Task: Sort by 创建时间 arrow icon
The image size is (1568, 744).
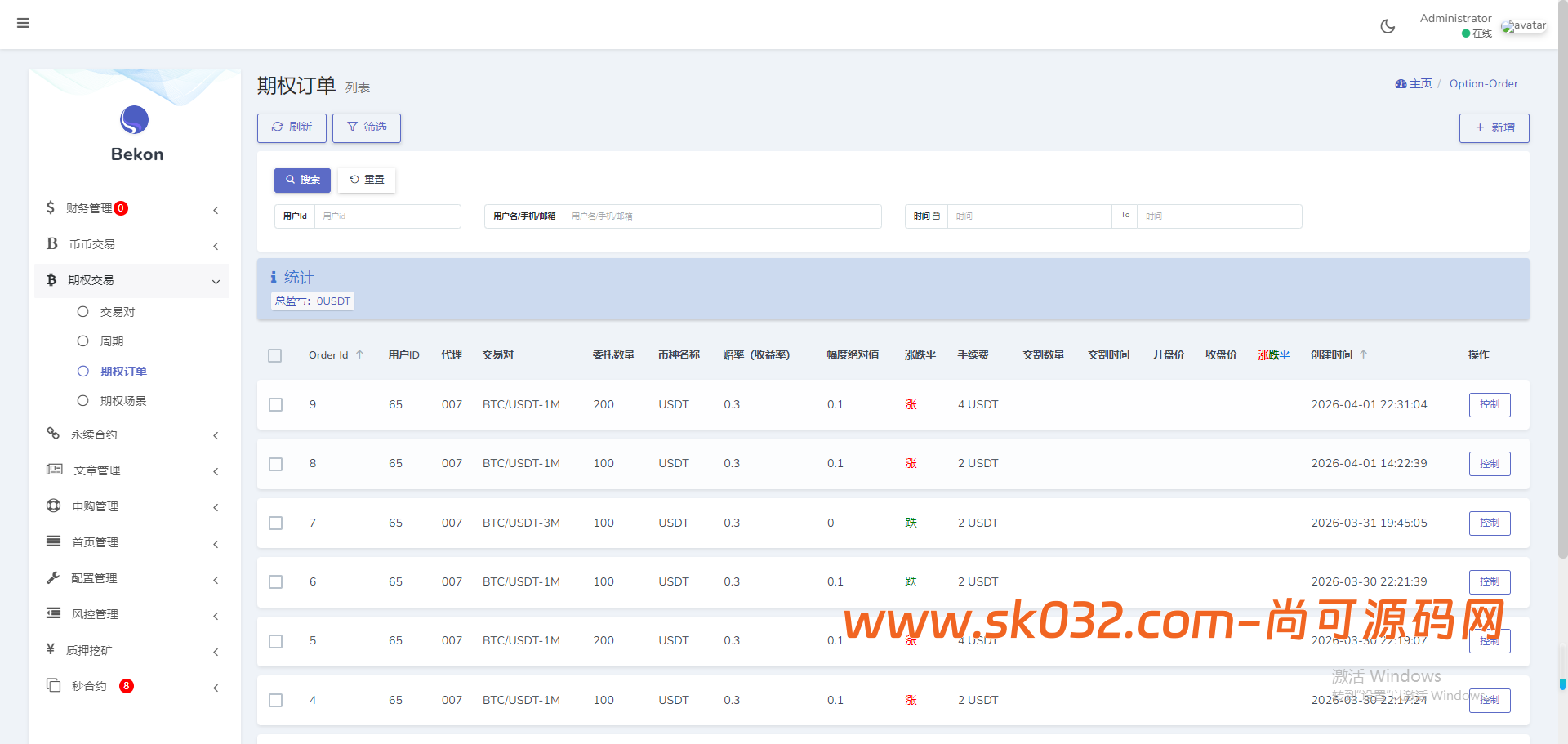Action: (1363, 354)
